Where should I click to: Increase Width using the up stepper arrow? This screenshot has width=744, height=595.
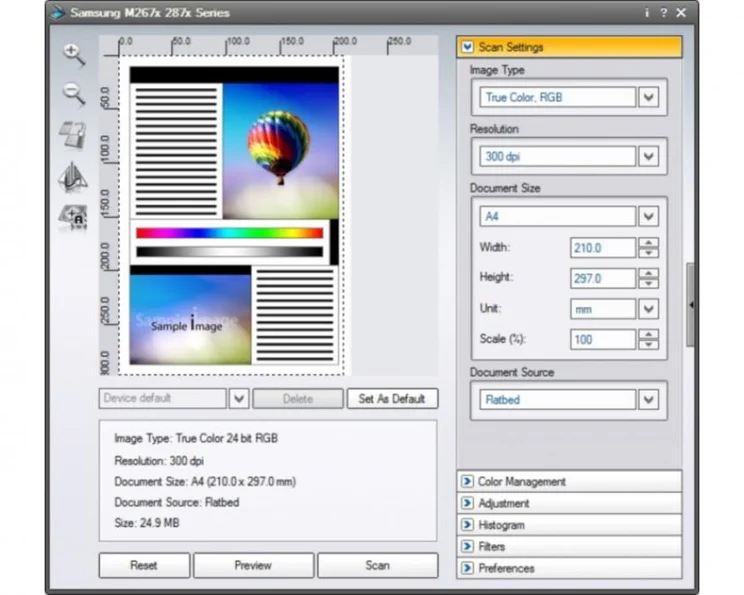649,243
